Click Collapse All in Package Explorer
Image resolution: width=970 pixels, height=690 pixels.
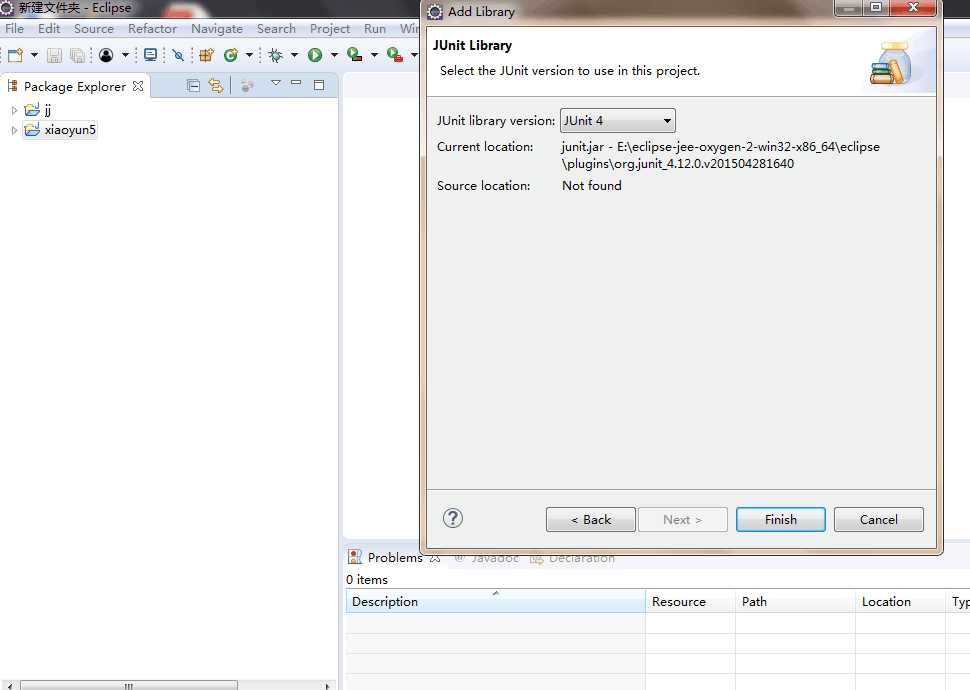point(193,86)
